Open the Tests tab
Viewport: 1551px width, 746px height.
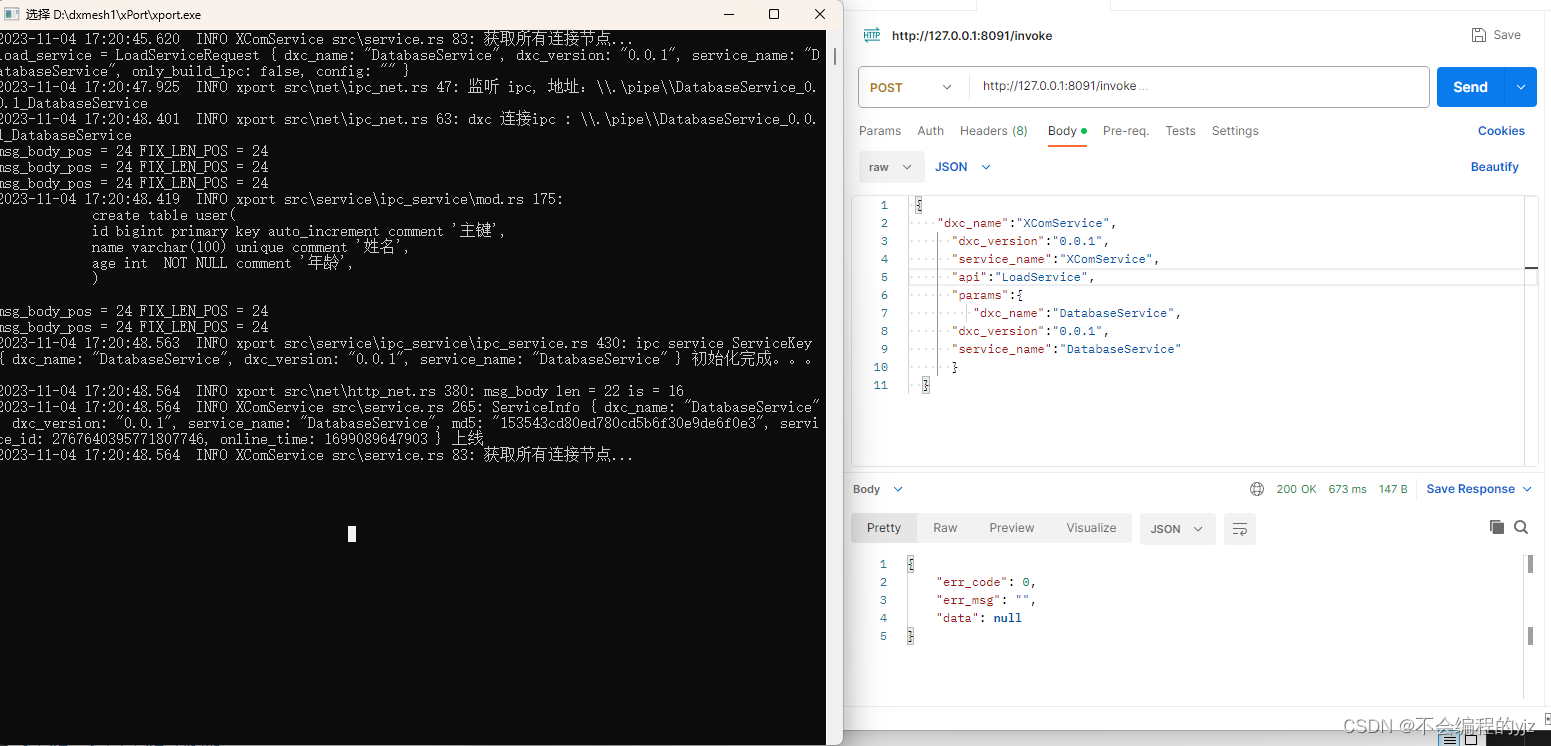[1180, 131]
